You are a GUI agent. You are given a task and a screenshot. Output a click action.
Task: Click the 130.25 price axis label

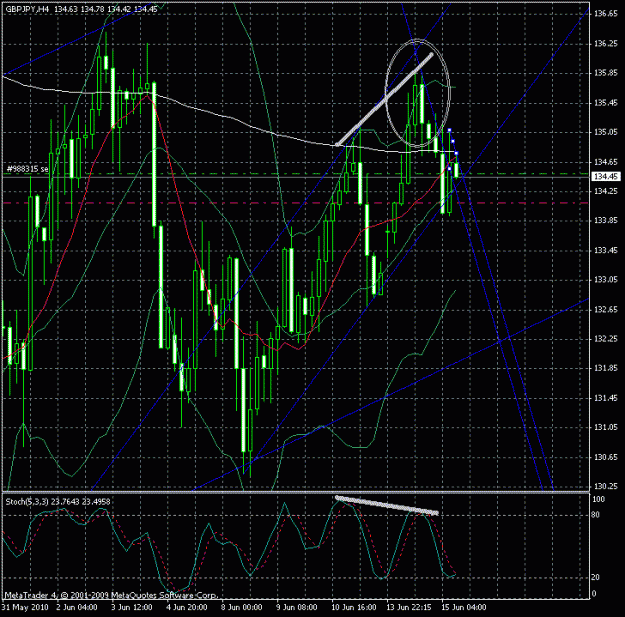click(x=605, y=487)
